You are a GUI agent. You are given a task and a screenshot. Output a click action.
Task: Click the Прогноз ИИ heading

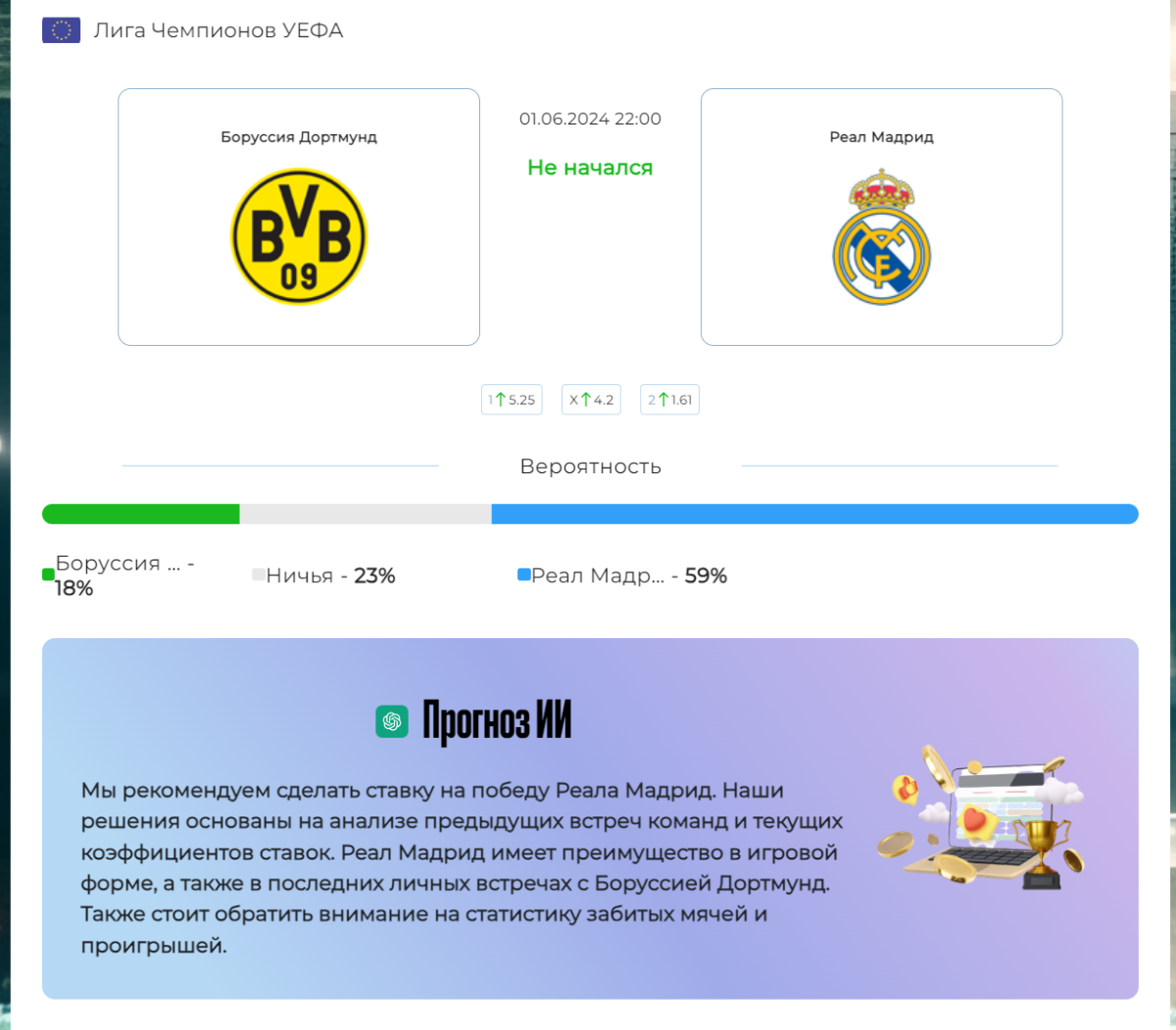pyautogui.click(x=497, y=721)
